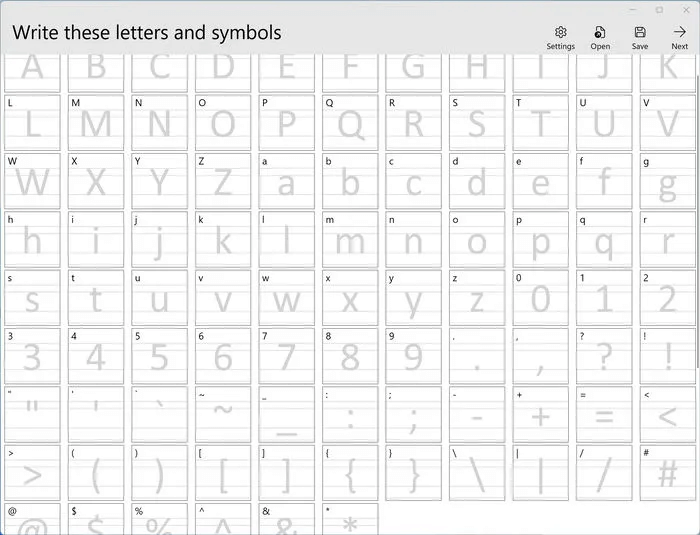Click the vertical scrollbar on right edge
Image resolution: width=700 pixels, height=535 pixels.
(697, 223)
